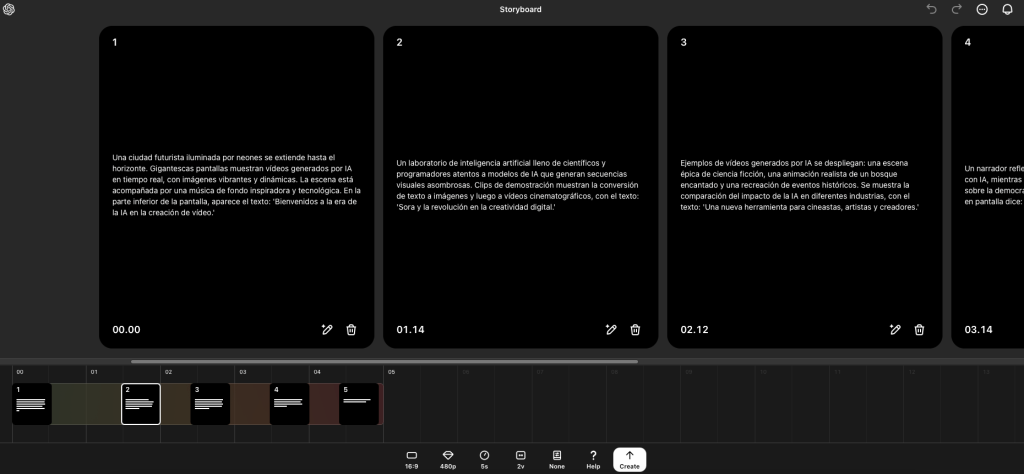
Task: Click the undo arrow icon
Action: [x=932, y=9]
